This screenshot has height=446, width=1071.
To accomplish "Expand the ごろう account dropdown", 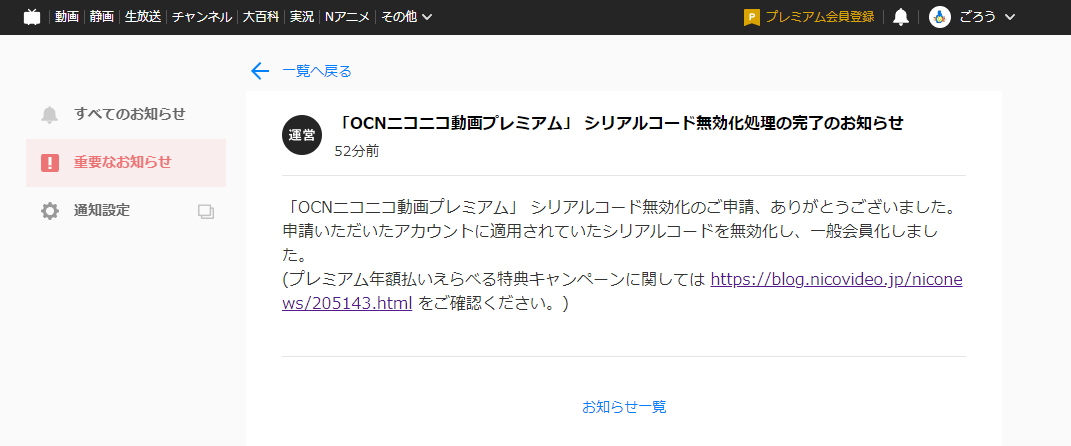I will click(988, 17).
